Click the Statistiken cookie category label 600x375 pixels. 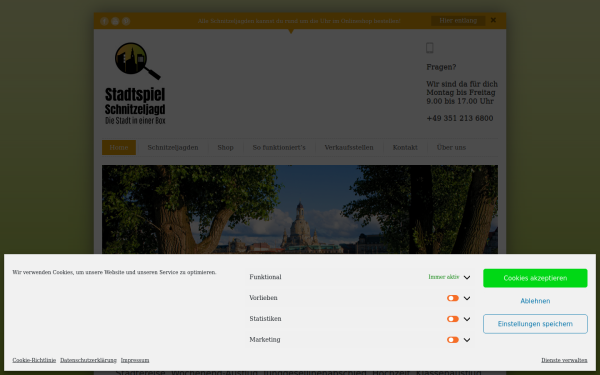coord(265,319)
